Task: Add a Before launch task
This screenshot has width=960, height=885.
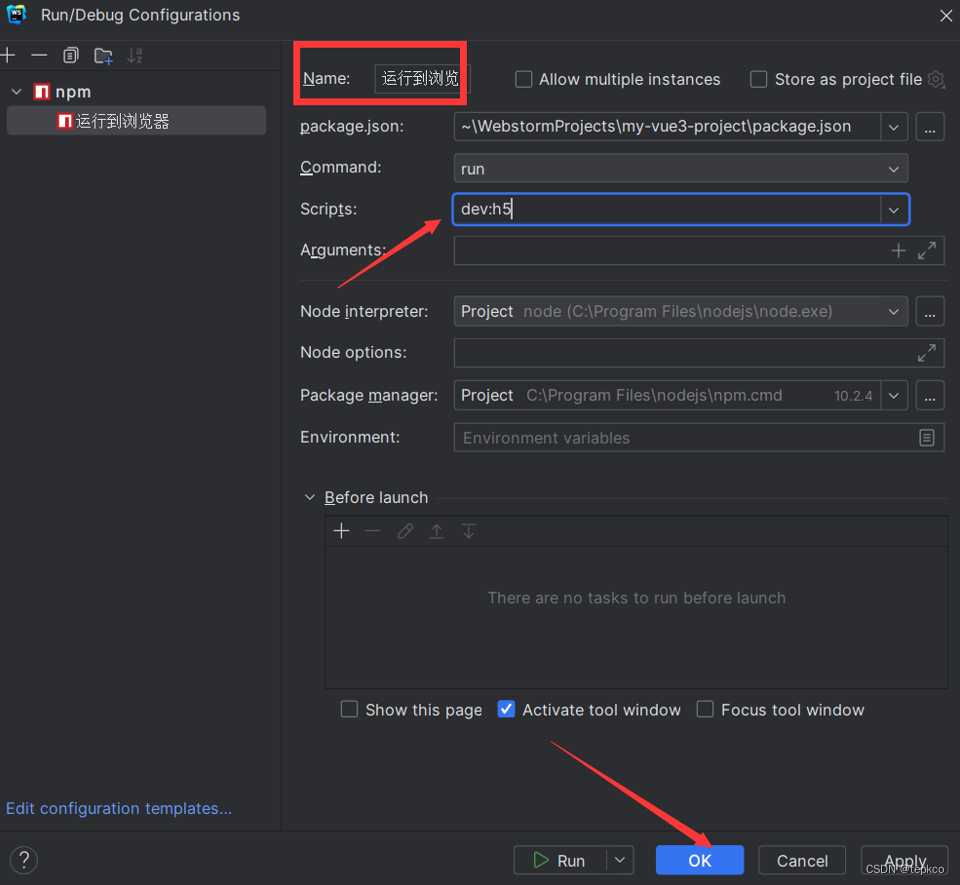Action: (x=342, y=531)
